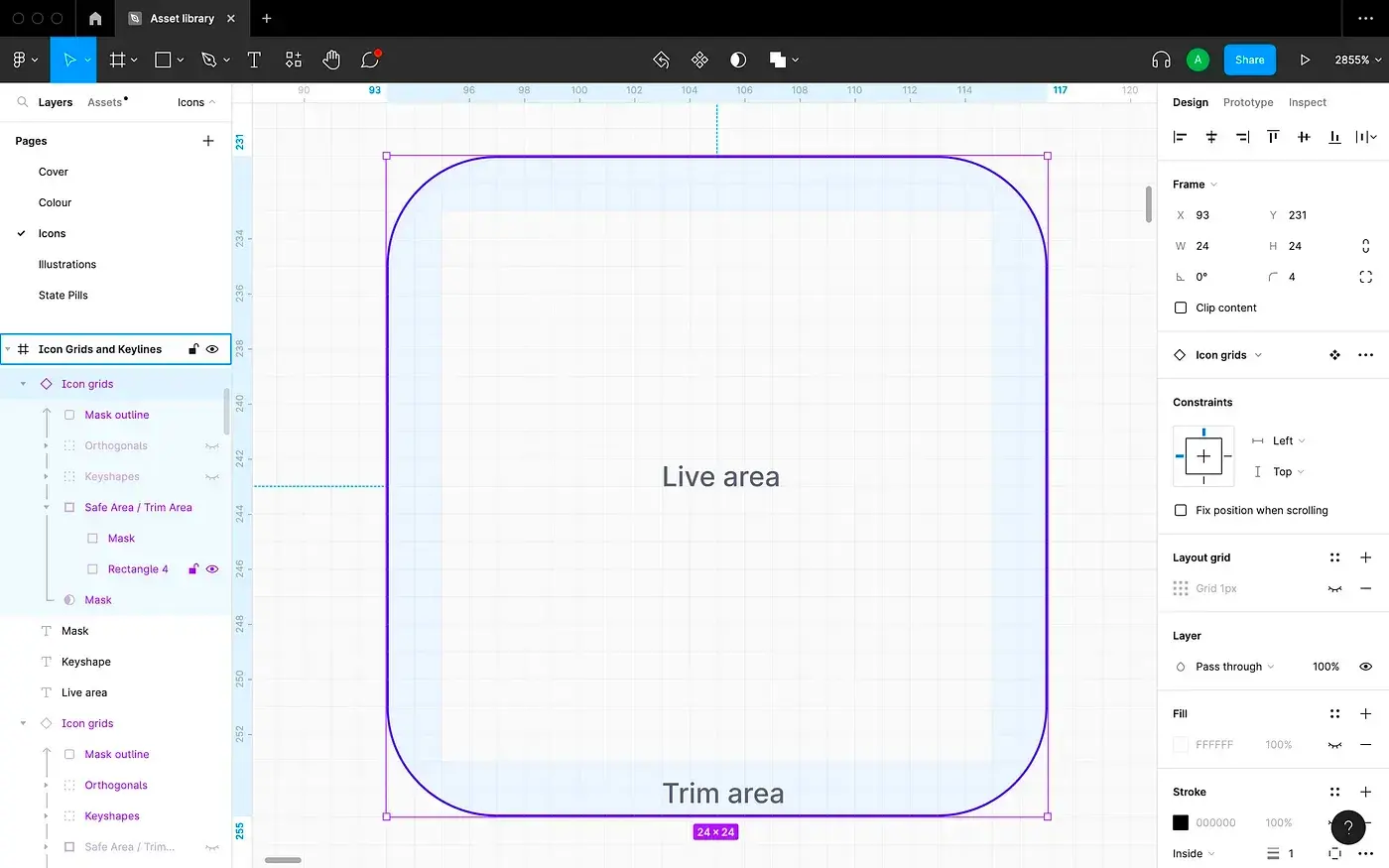Switch to the Prototype tab
This screenshot has height=868, width=1389.
[1248, 102]
